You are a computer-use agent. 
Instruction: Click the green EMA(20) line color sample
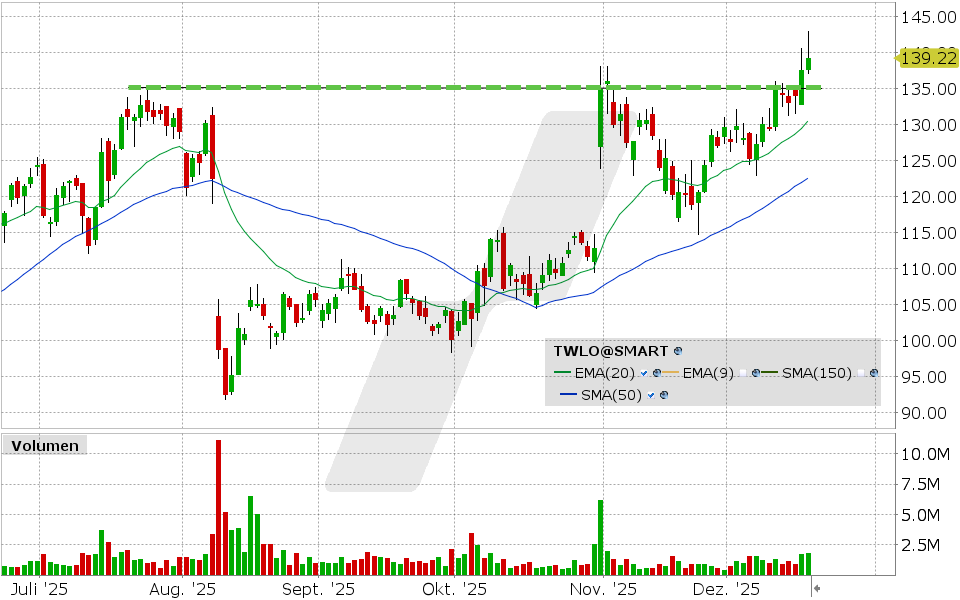pyautogui.click(x=562, y=371)
